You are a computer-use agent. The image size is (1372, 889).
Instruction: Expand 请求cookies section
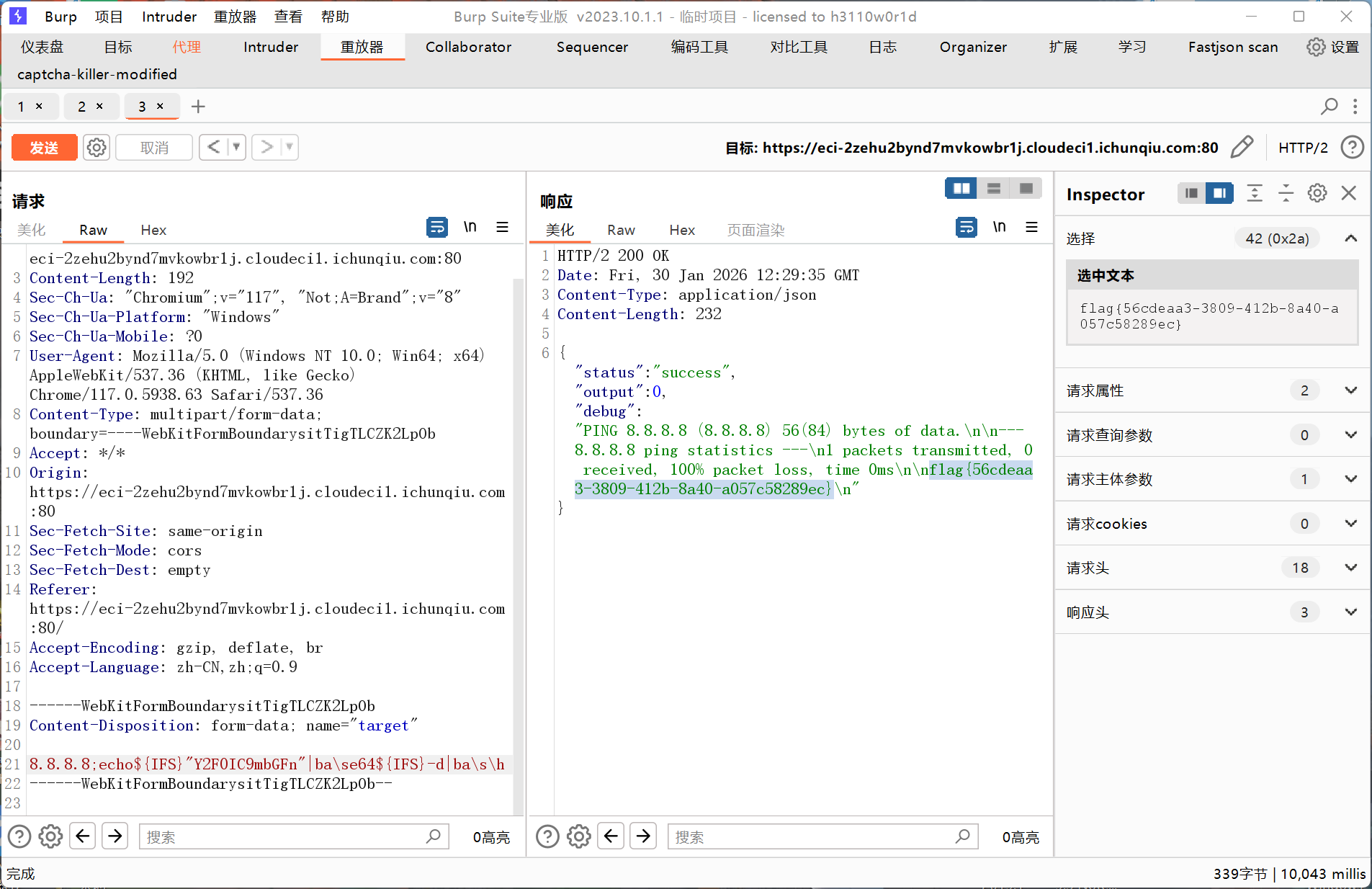[x=1351, y=524]
